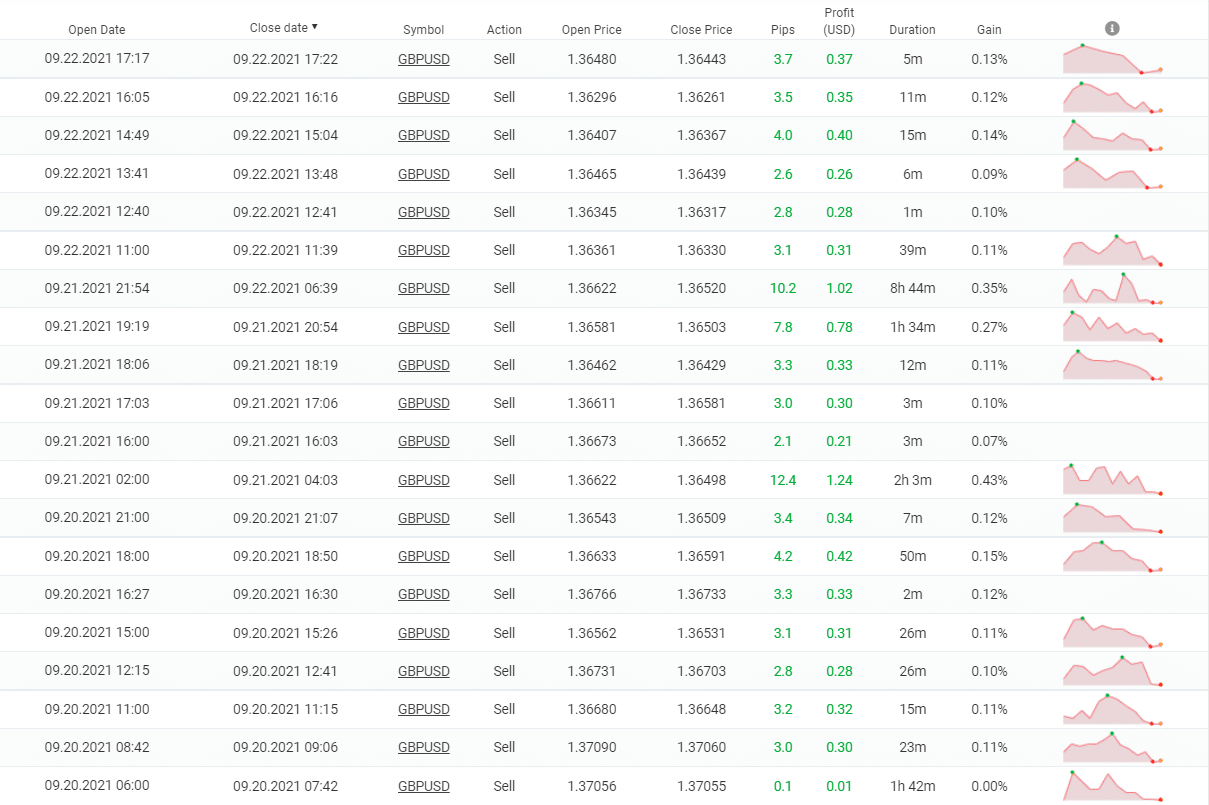The width and height of the screenshot is (1209, 805).
Task: Sort table by Symbol column header
Action: click(x=423, y=30)
